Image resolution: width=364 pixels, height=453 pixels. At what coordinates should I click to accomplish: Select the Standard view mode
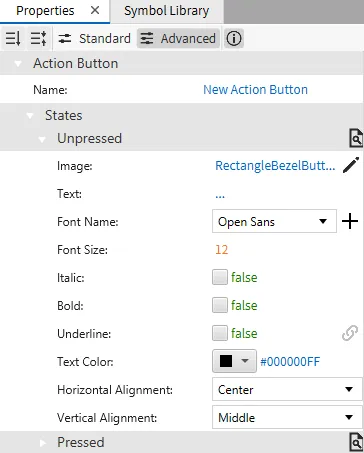click(x=94, y=39)
